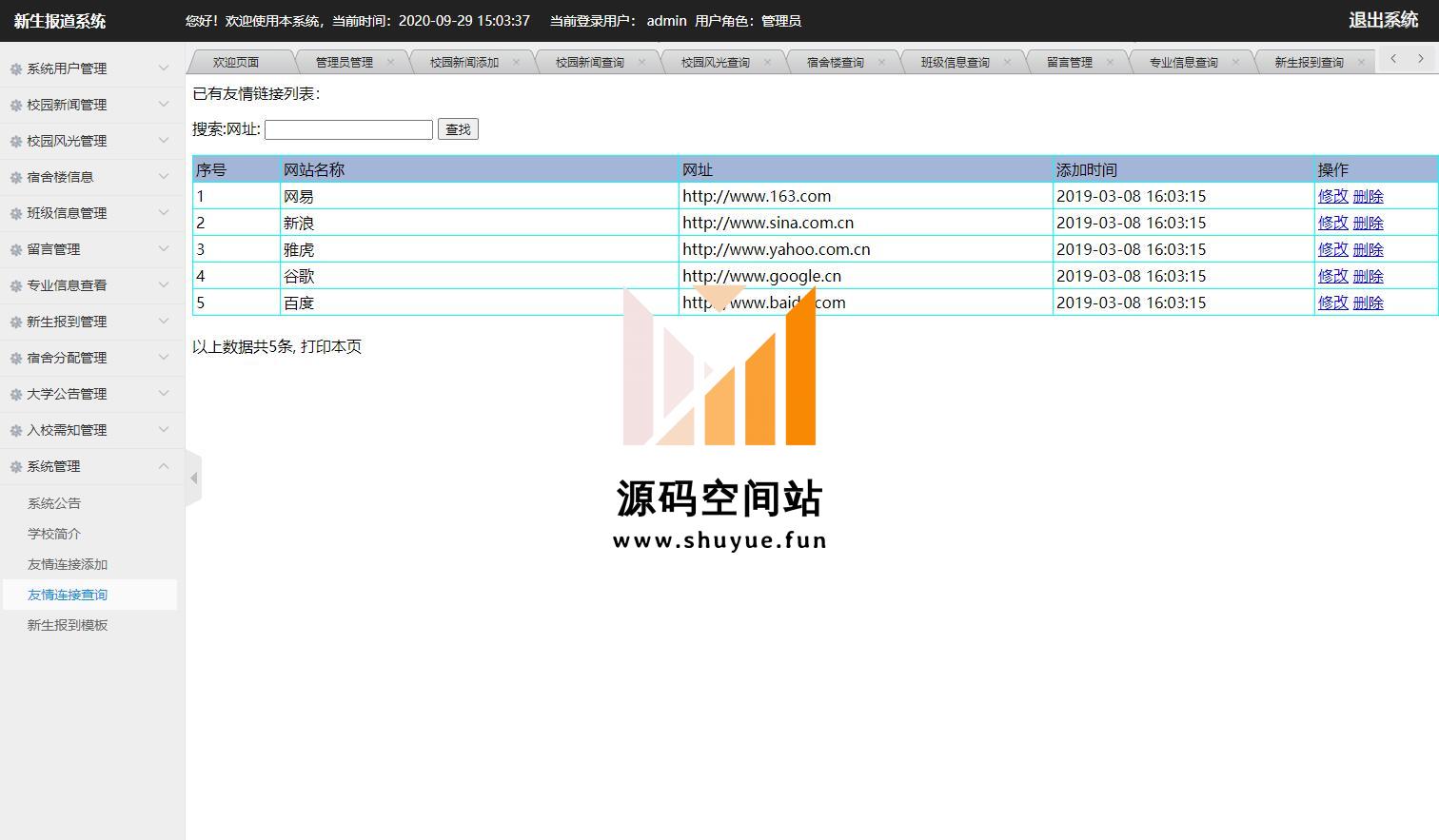Viewport: 1439px width, 840px height.
Task: Expand the 系统用户管理 menu chevron
Action: pos(164,68)
